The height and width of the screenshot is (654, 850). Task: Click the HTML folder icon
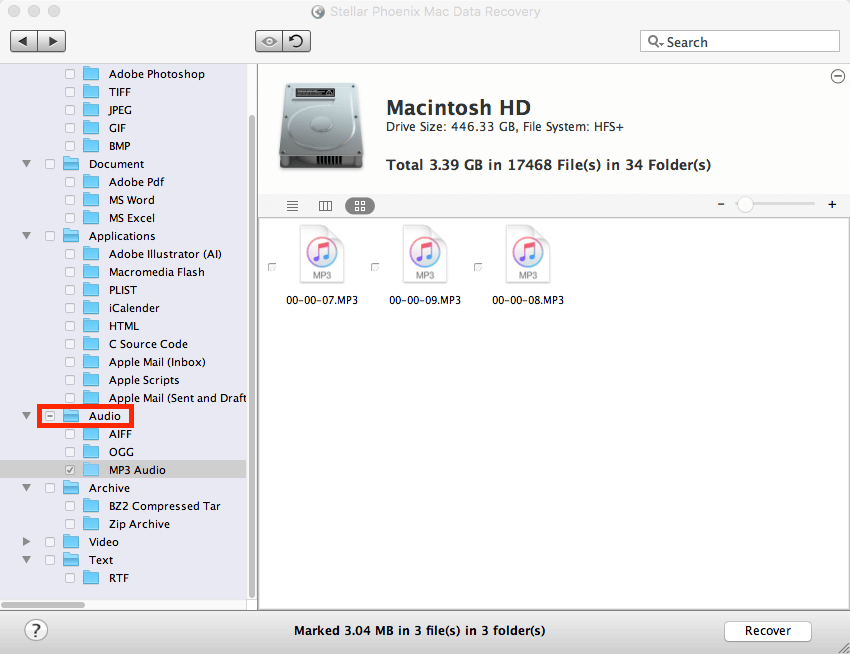(x=91, y=325)
